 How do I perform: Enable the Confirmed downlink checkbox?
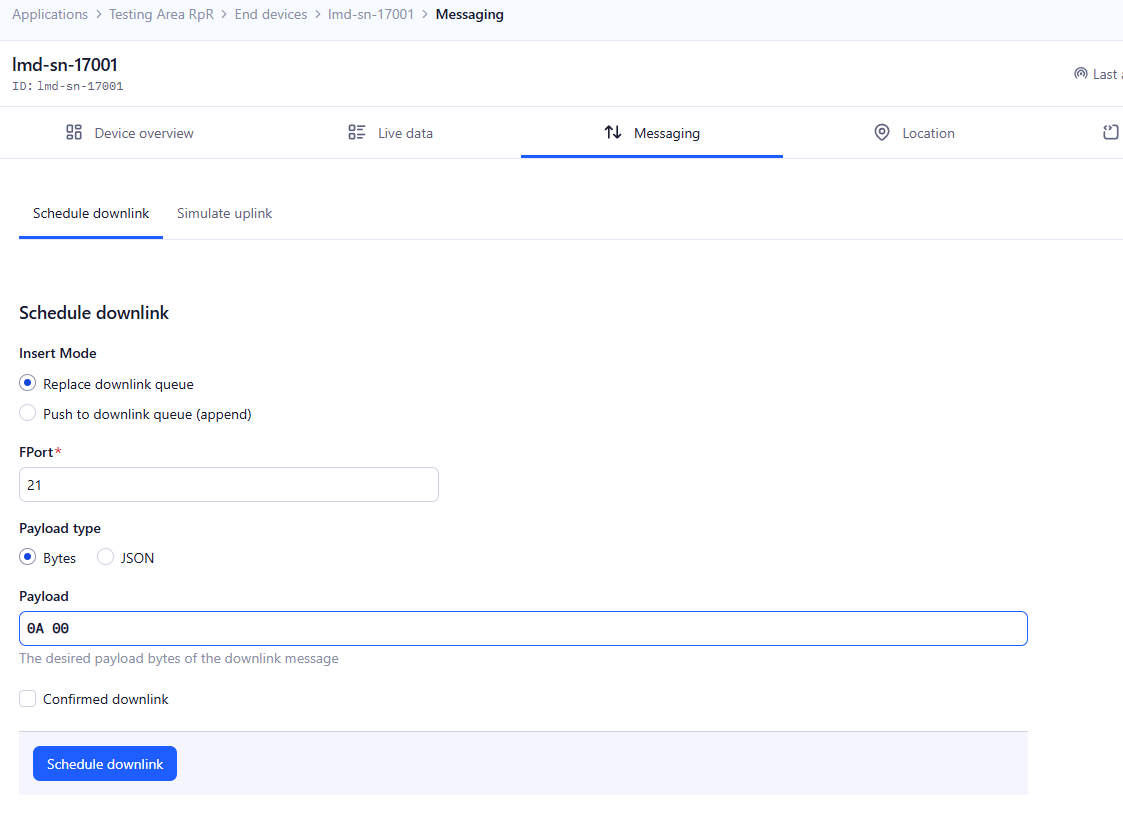[28, 699]
